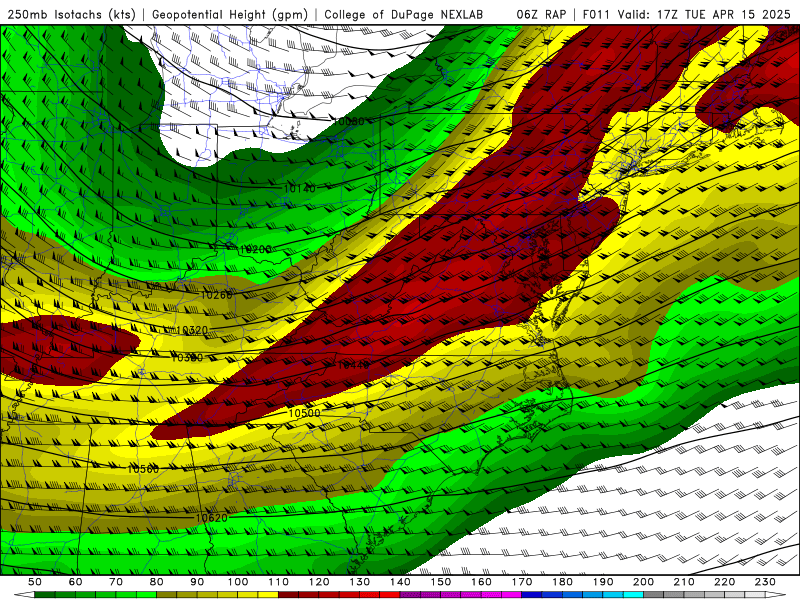800x600 pixels.
Task: Click the 100 knot color bar label
Action: [238, 582]
